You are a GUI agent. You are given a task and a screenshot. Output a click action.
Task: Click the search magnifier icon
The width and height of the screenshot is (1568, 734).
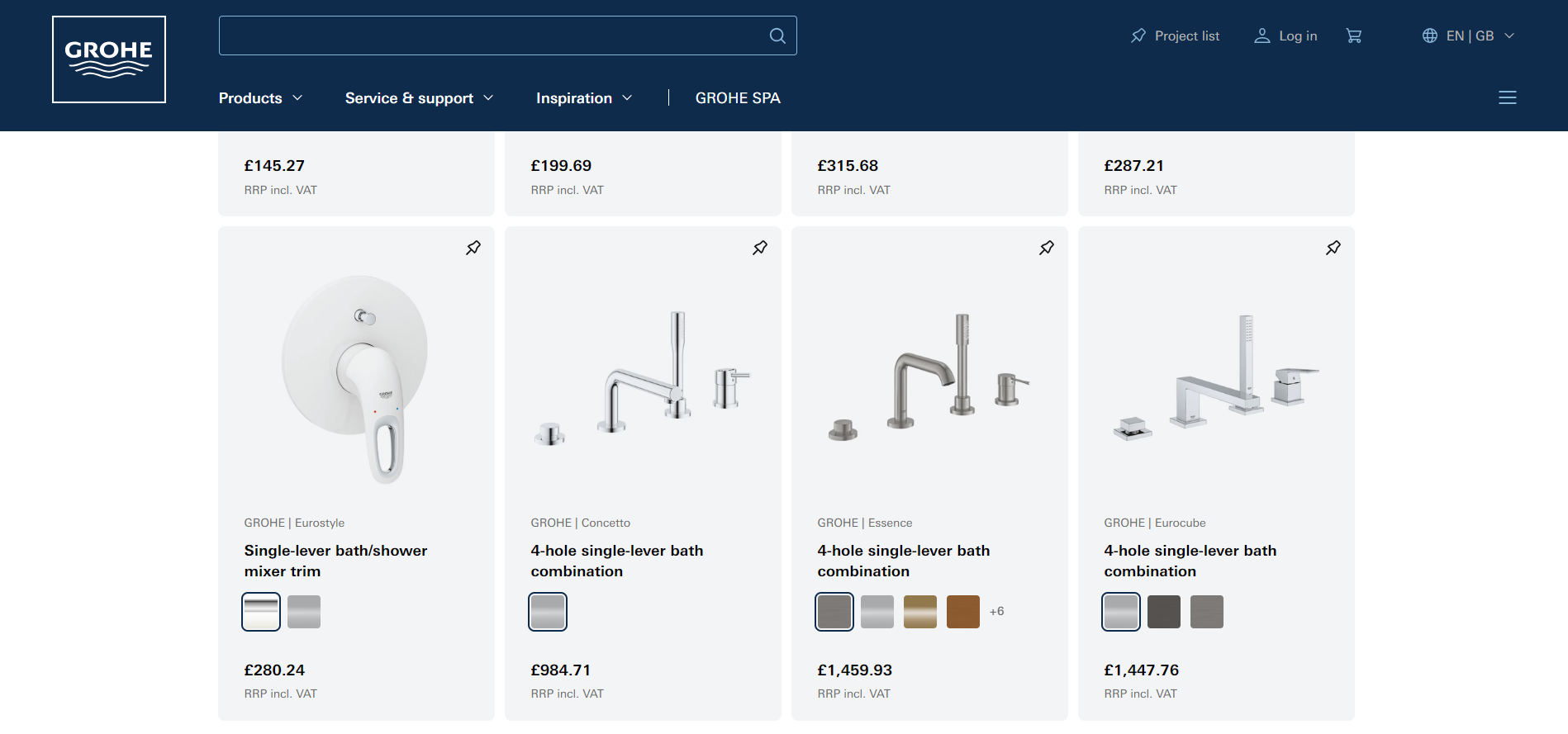(777, 36)
